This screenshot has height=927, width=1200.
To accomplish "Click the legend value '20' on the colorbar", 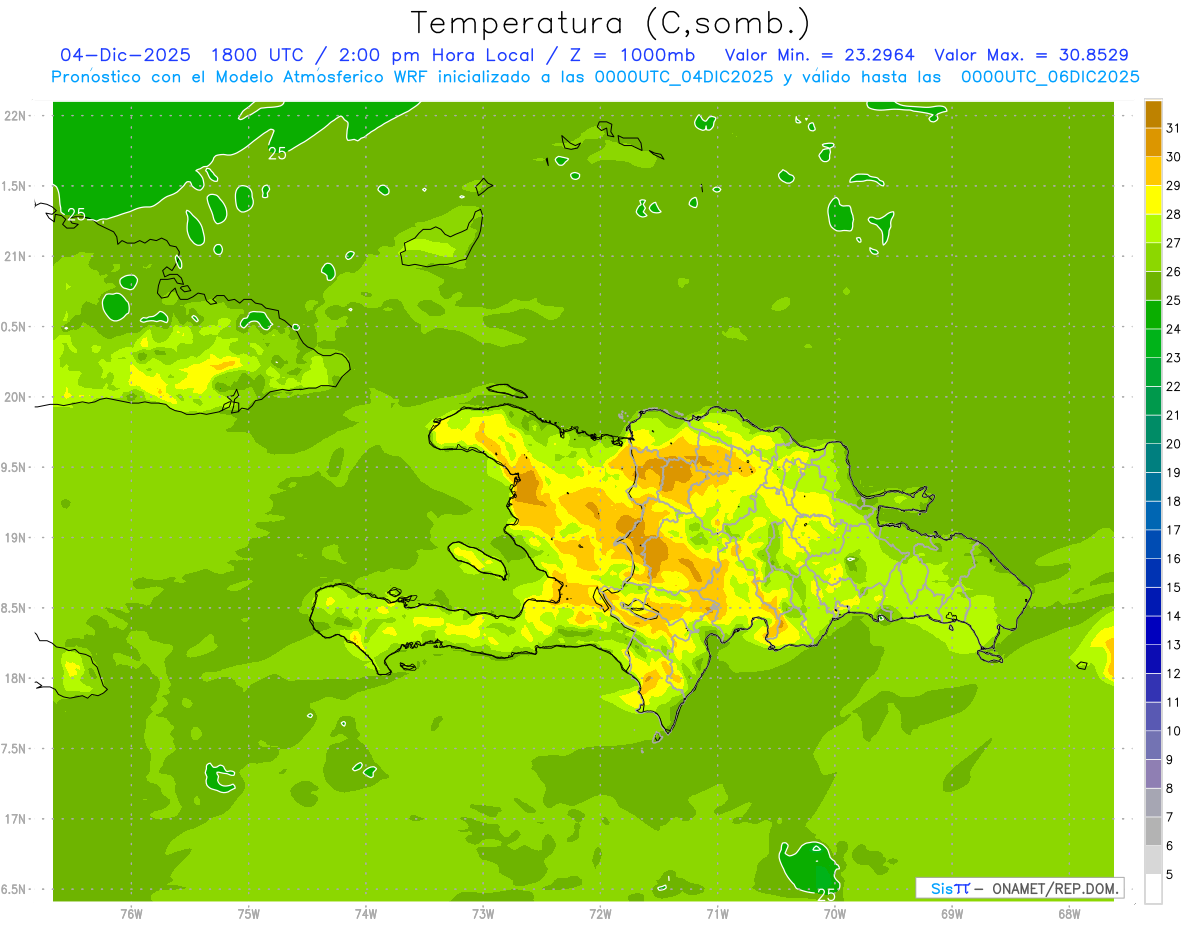I will click(x=1173, y=444).
